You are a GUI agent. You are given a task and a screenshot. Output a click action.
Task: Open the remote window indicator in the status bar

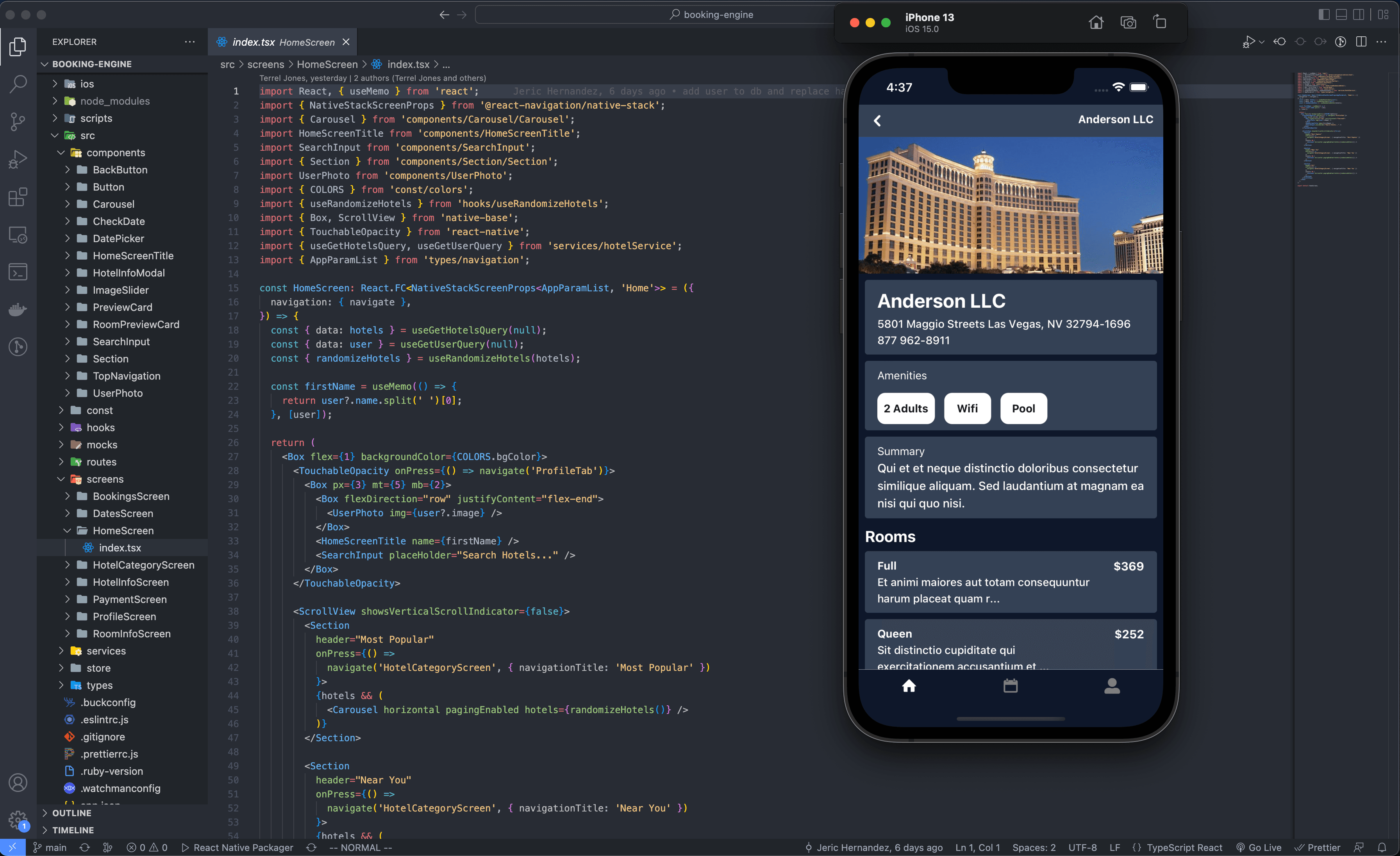[12, 847]
